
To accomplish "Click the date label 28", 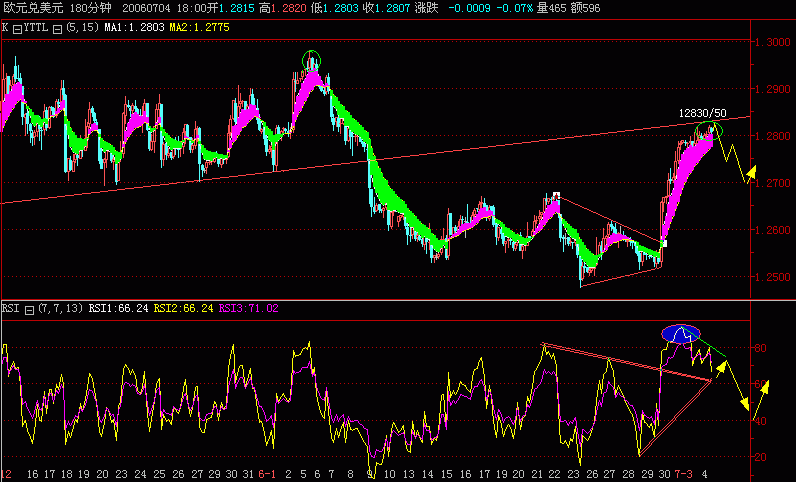I will pos(628,474).
